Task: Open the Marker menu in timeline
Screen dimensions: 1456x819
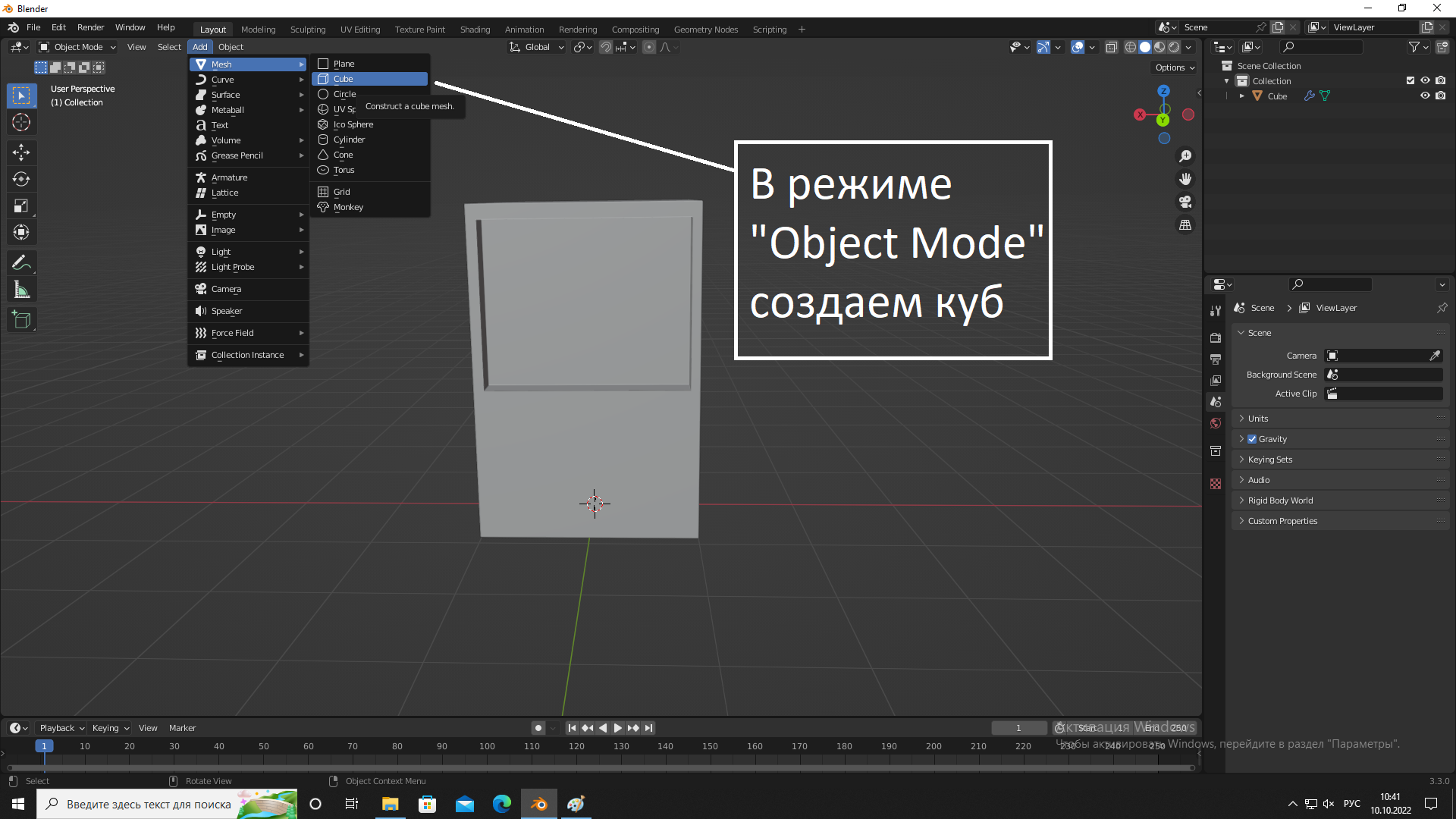Action: [x=182, y=728]
